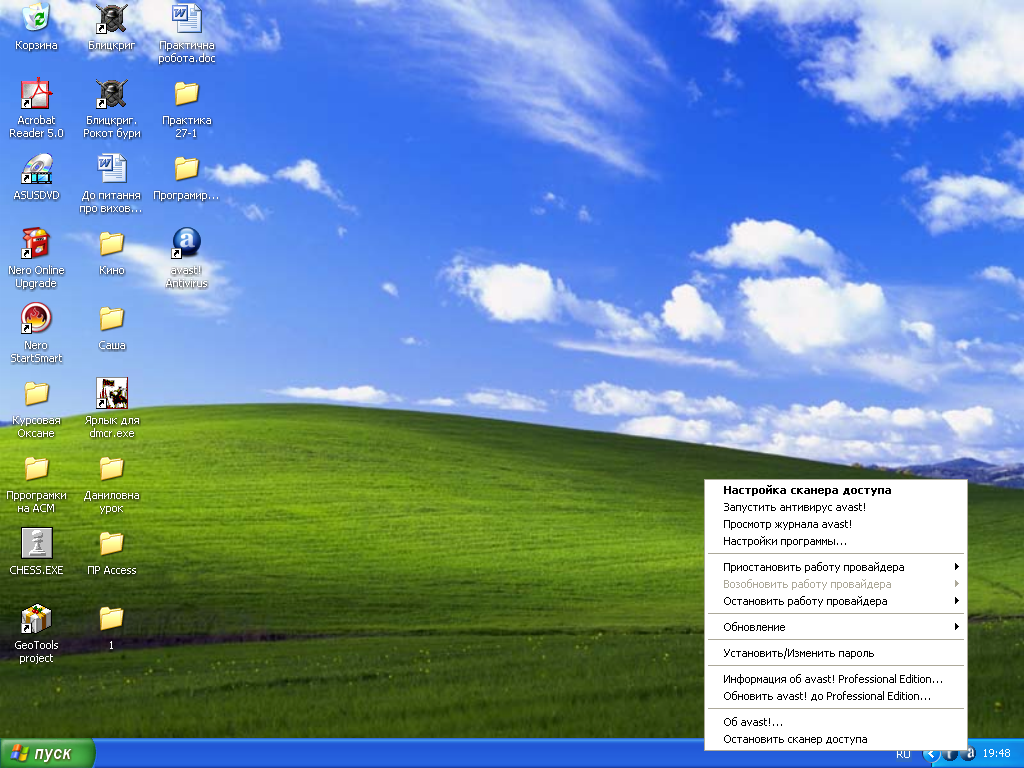Select the CHESS.EXE icon
Image resolution: width=1024 pixels, height=768 pixels.
pyautogui.click(x=36, y=552)
